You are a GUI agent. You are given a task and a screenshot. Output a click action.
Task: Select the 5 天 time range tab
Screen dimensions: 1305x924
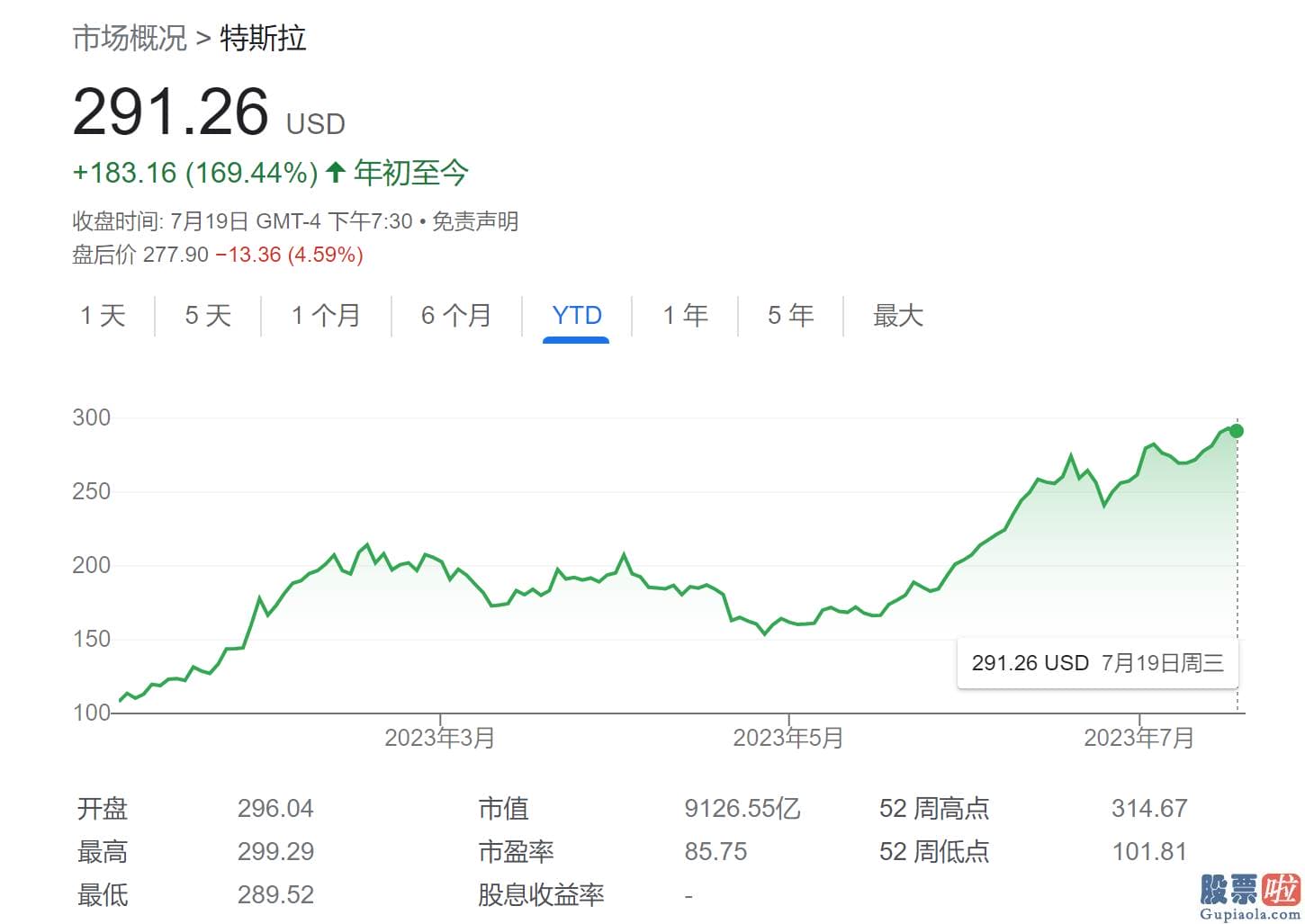tap(208, 316)
